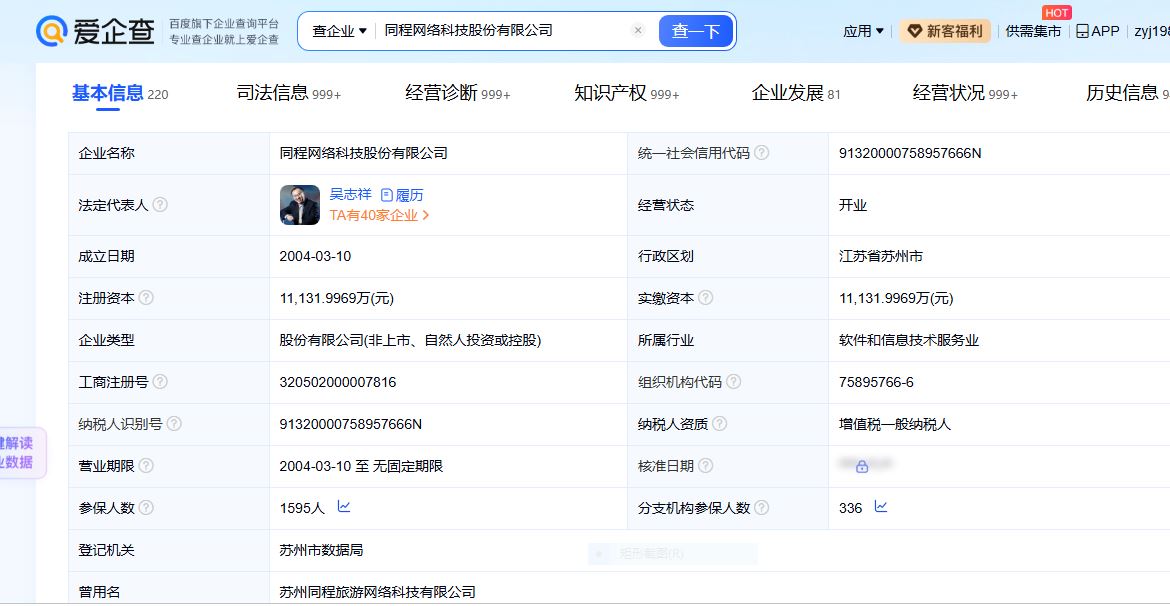Image resolution: width=1170 pixels, height=606 pixels.
Task: Open the 新客福利 promotion button
Action: [945, 31]
